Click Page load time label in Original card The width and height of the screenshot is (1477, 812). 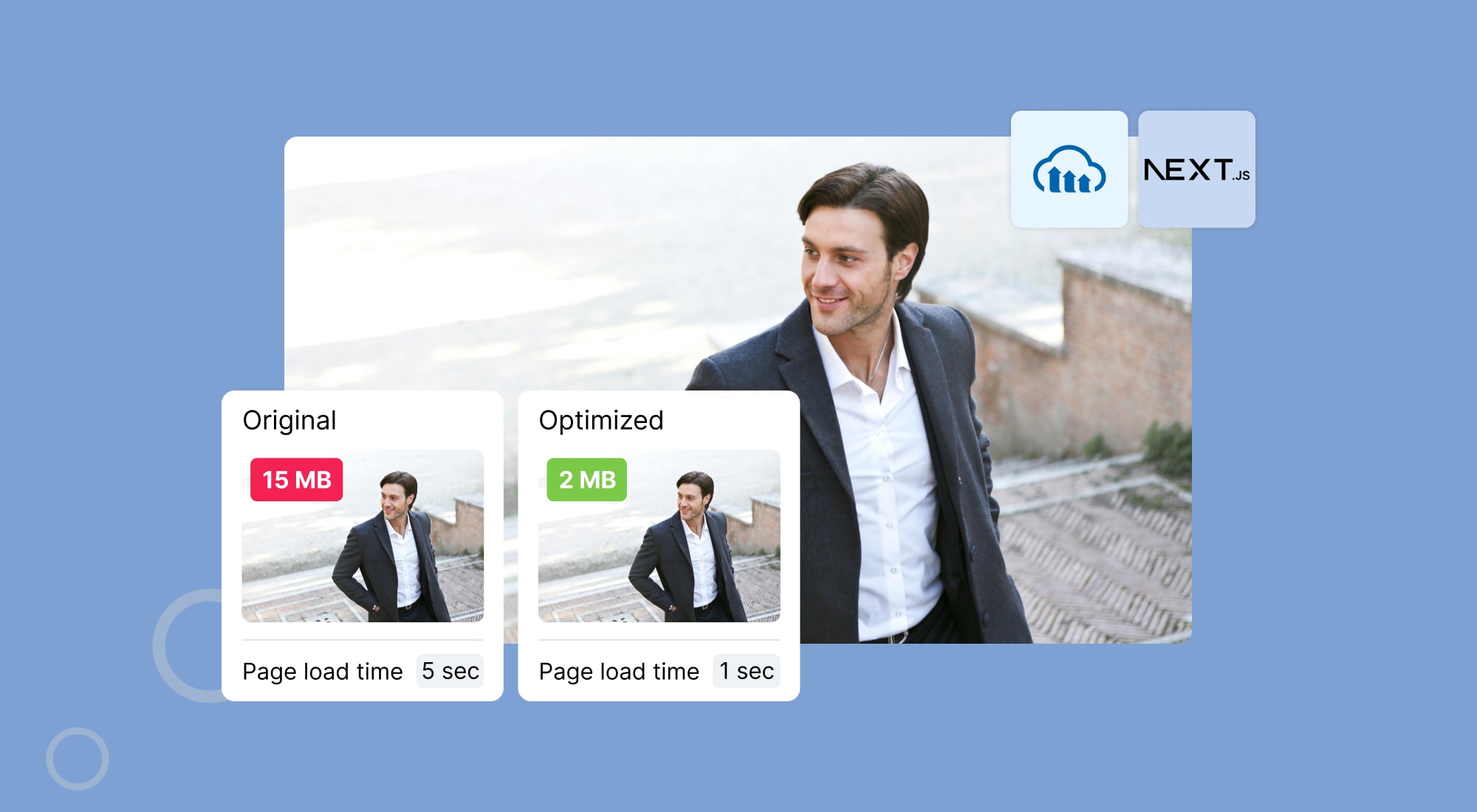click(323, 672)
